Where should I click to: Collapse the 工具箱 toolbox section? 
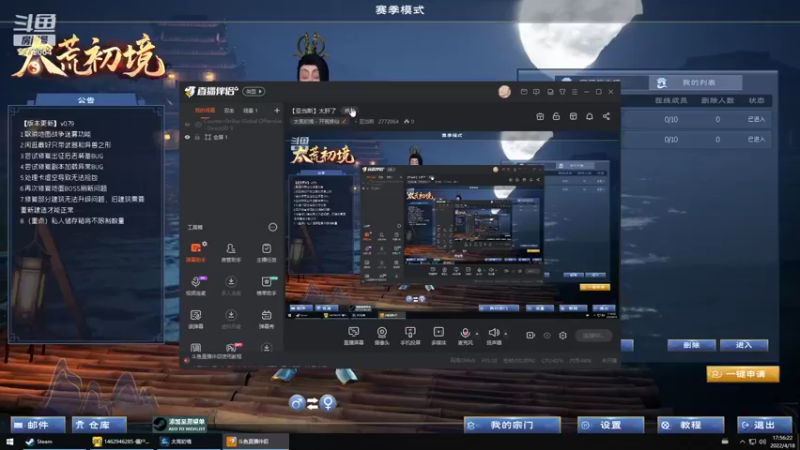[x=273, y=227]
